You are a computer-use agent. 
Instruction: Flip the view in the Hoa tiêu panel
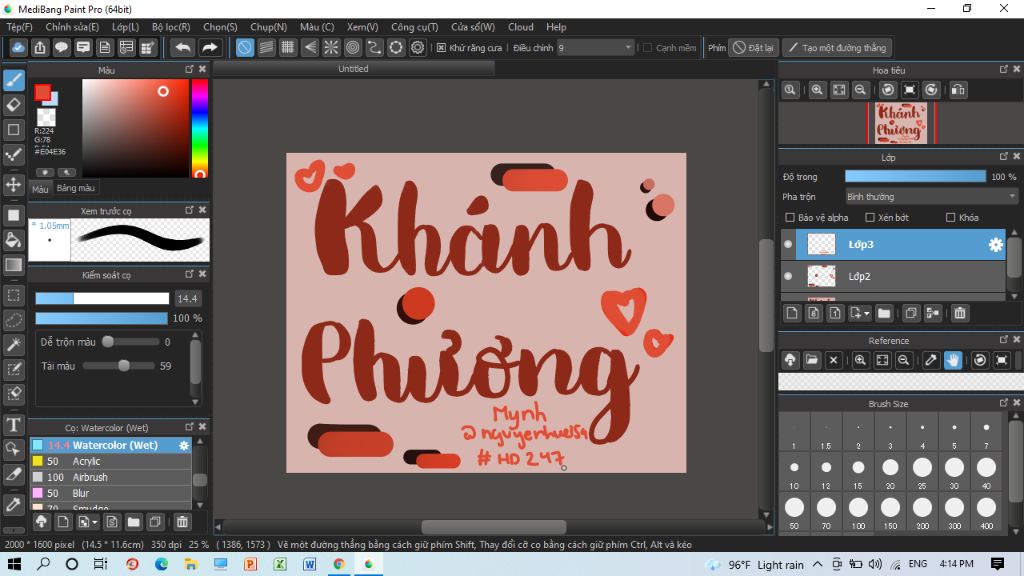[x=958, y=90]
